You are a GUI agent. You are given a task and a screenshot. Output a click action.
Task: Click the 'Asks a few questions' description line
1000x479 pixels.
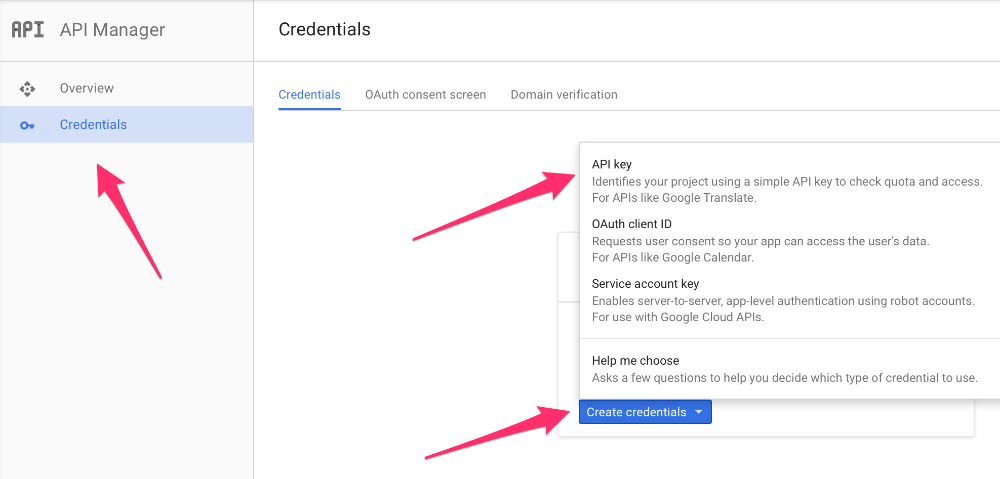click(x=784, y=378)
